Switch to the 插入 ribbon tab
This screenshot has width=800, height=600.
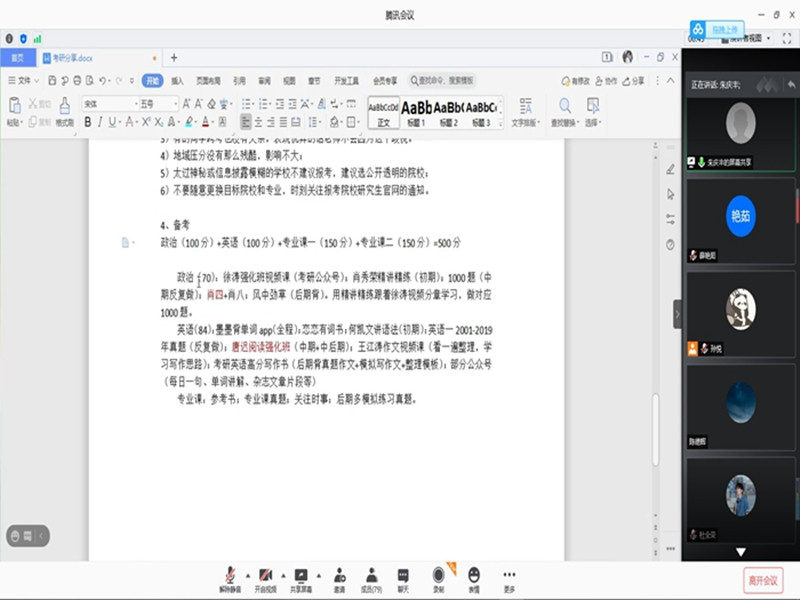pyautogui.click(x=177, y=80)
